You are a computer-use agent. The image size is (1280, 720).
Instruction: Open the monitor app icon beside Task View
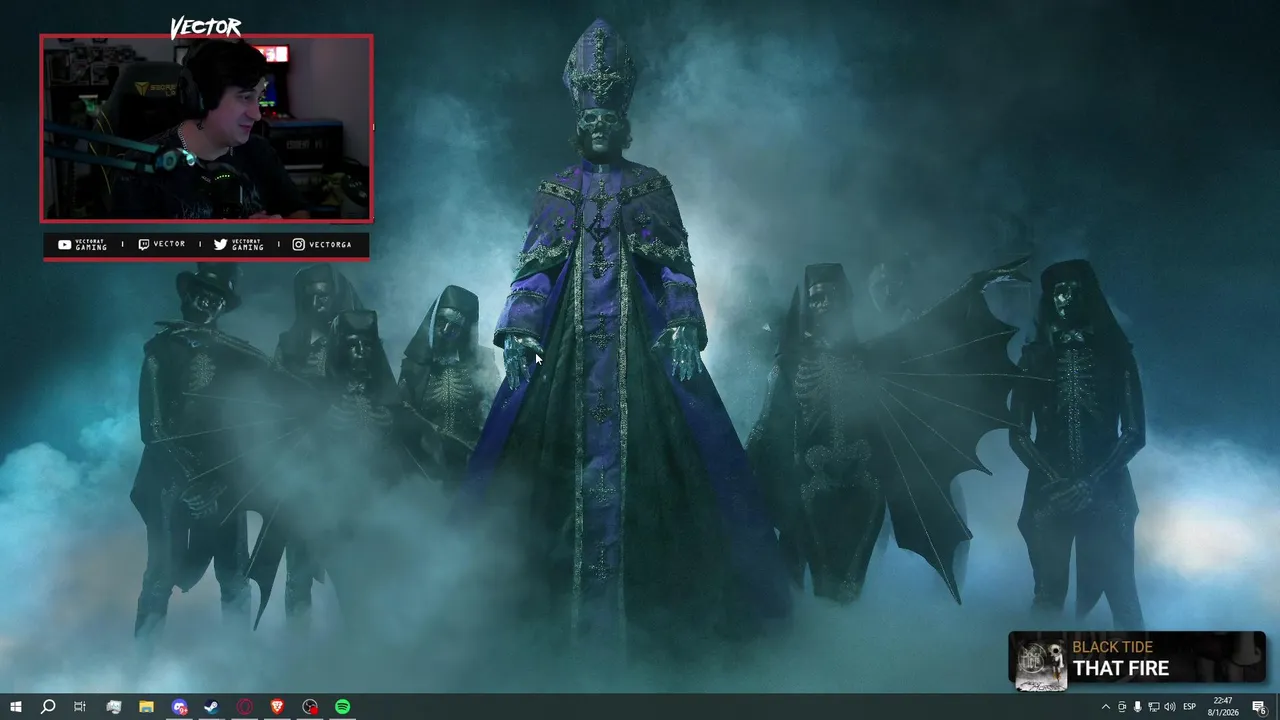[113, 707]
